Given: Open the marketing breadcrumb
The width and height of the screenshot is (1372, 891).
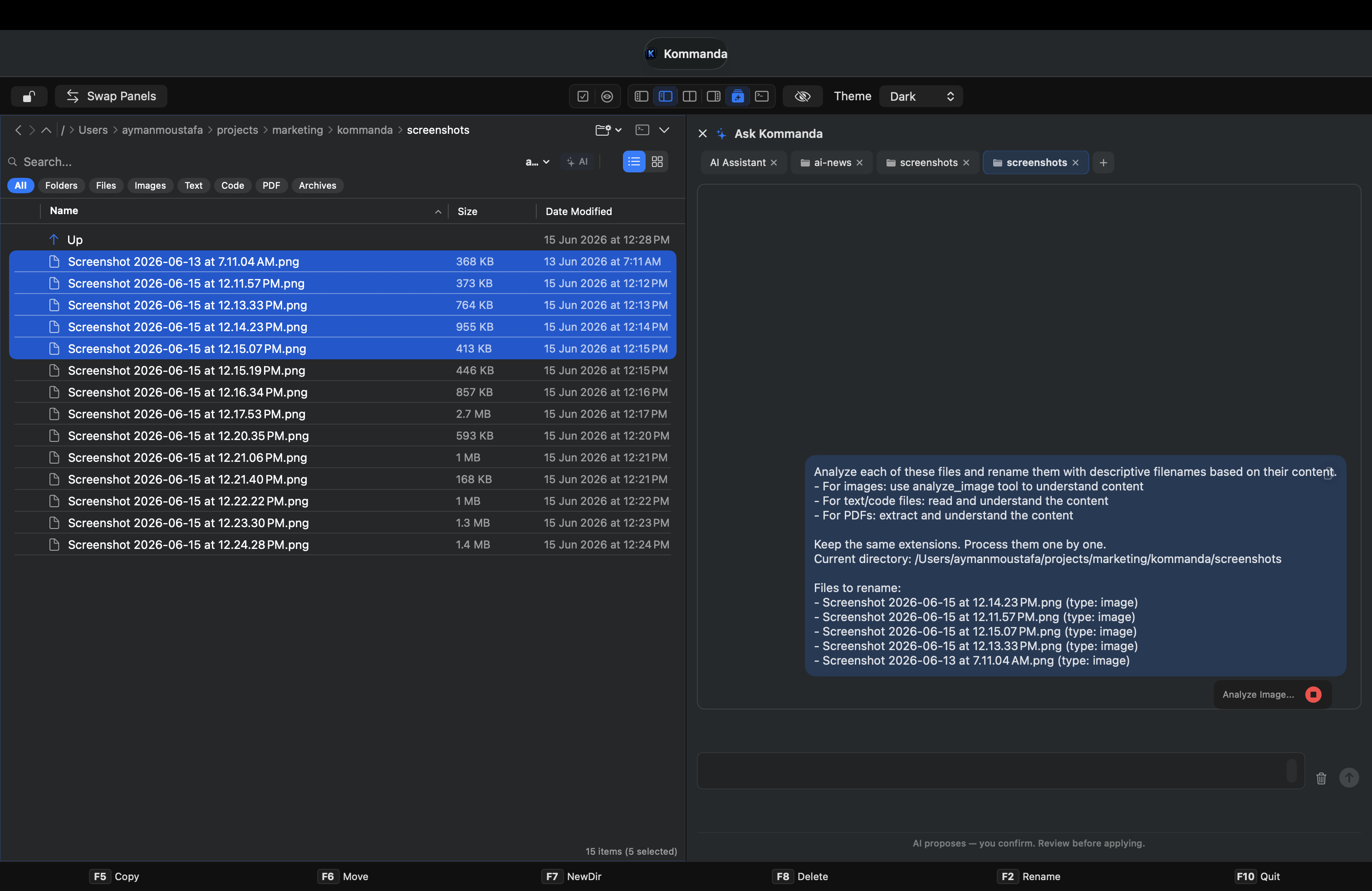Looking at the screenshot, I should (x=298, y=130).
